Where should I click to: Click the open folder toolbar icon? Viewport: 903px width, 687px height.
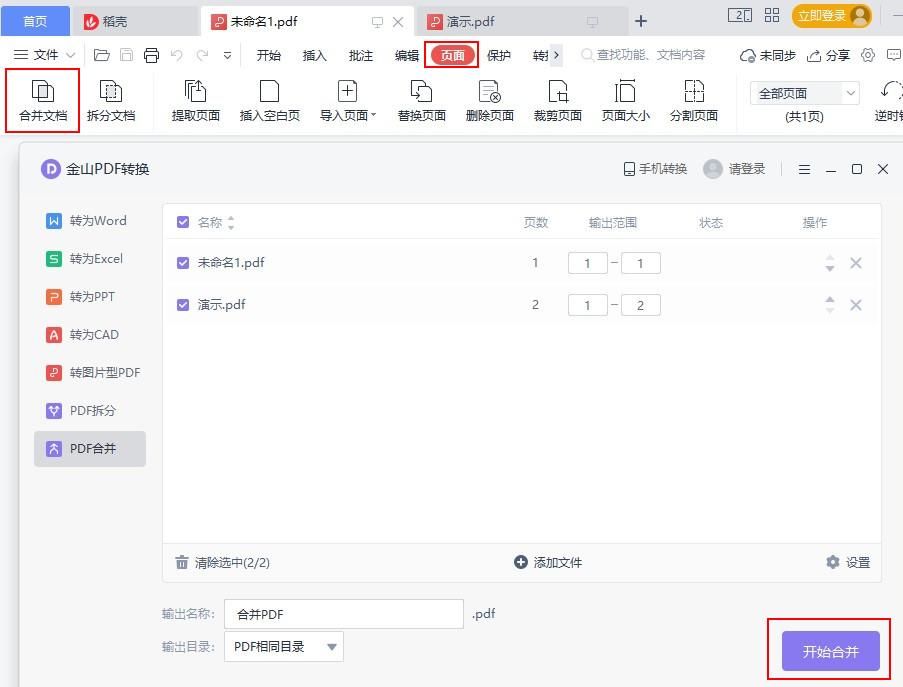(102, 55)
